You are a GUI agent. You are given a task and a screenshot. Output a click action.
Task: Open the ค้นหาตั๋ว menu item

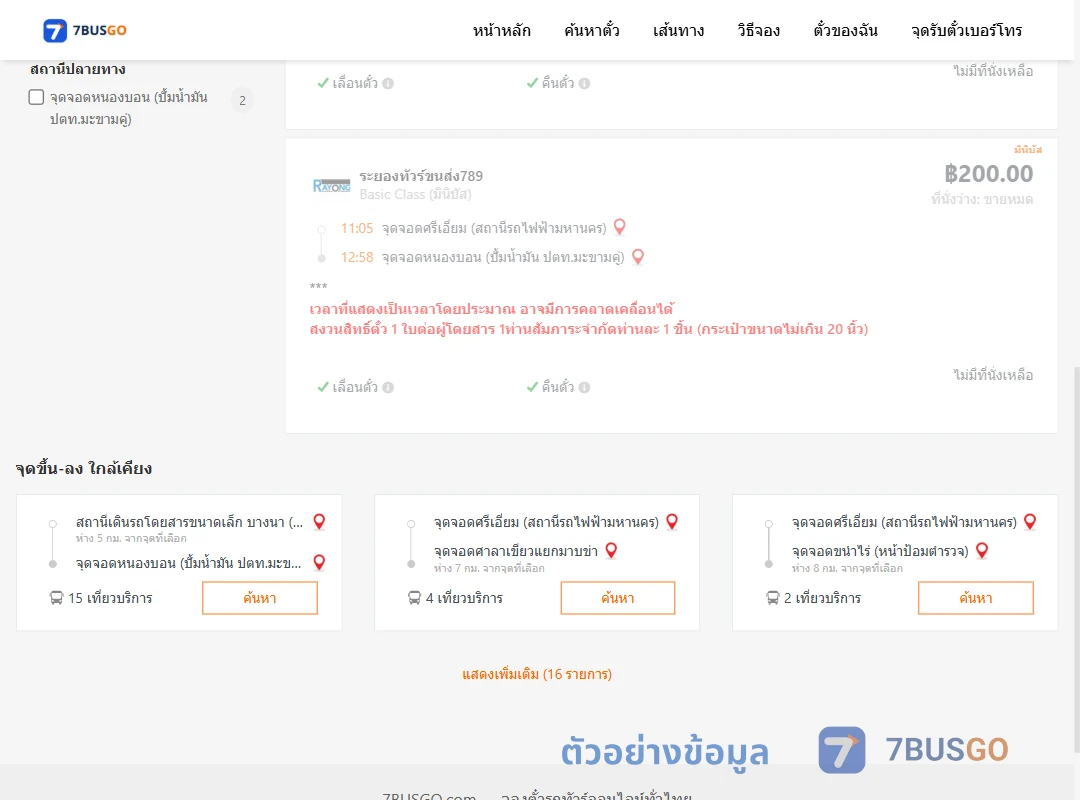click(x=592, y=30)
